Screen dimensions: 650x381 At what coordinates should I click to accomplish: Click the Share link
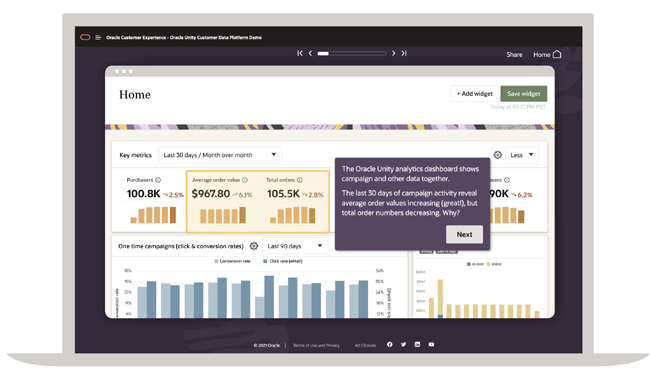tap(514, 54)
